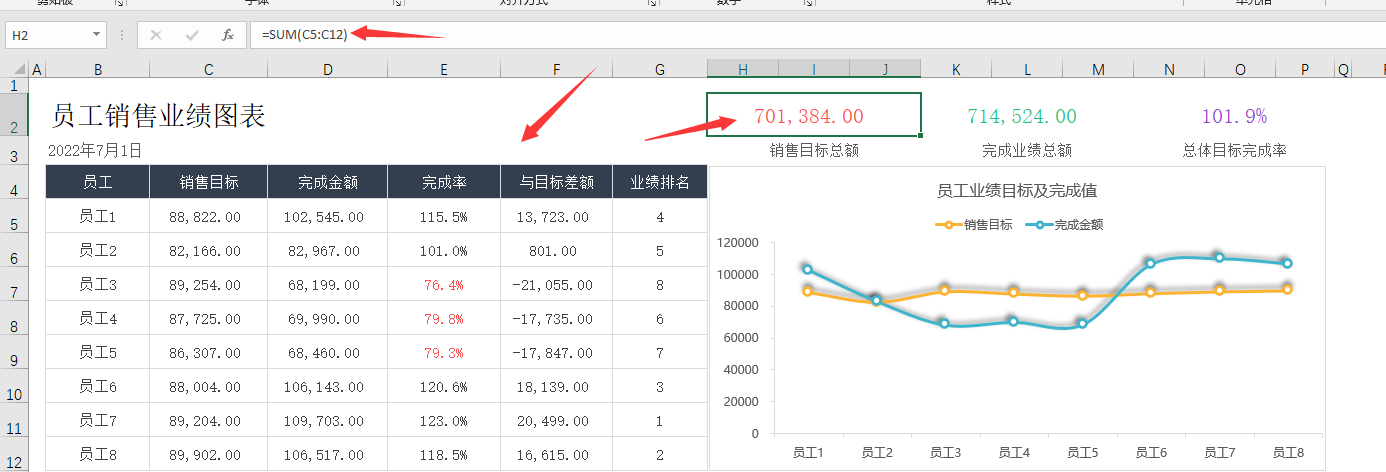Screen dimensions: 1386x472
Task: Click the 员工 table header
Action: (x=98, y=183)
